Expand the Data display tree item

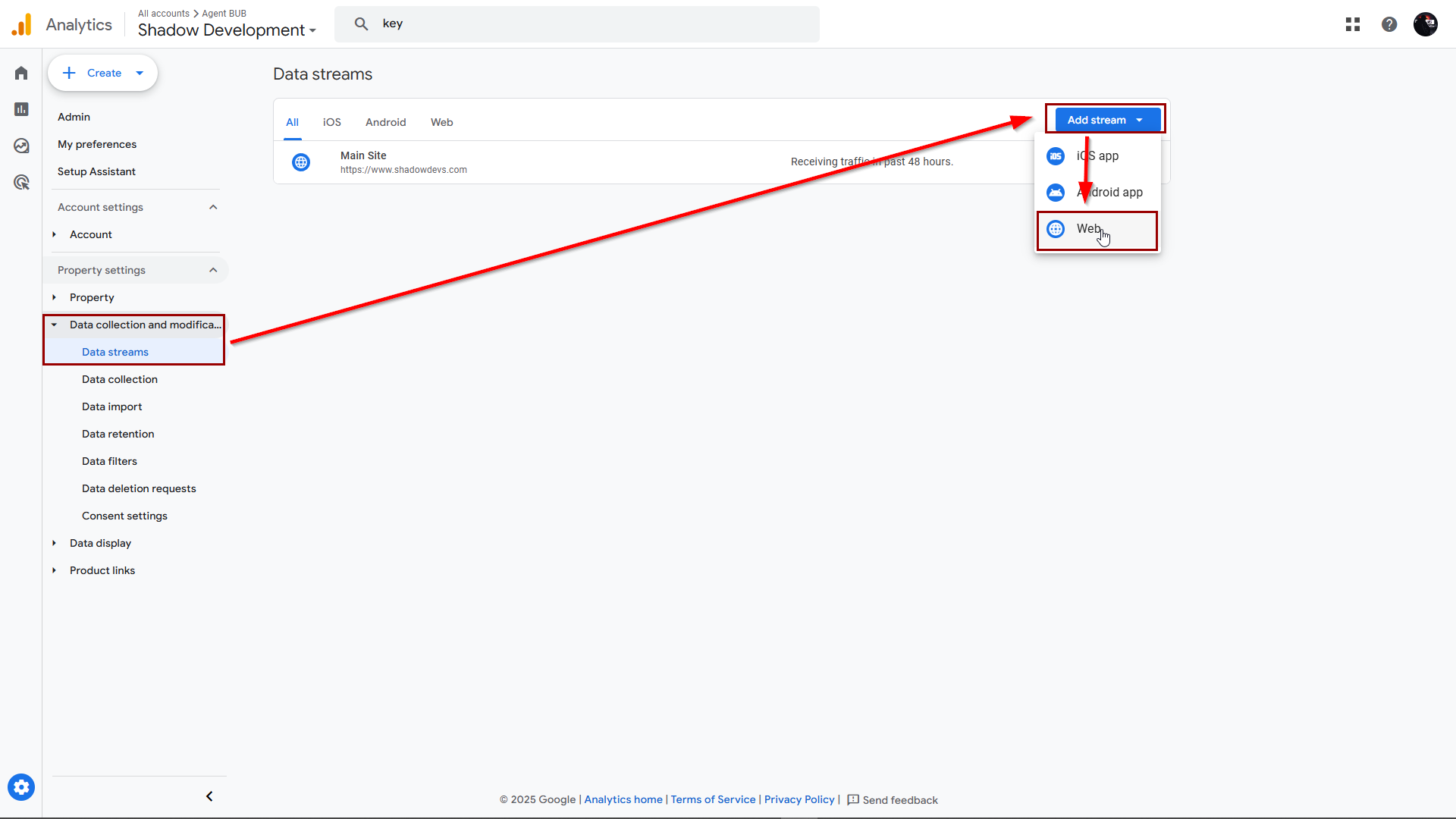[x=54, y=543]
